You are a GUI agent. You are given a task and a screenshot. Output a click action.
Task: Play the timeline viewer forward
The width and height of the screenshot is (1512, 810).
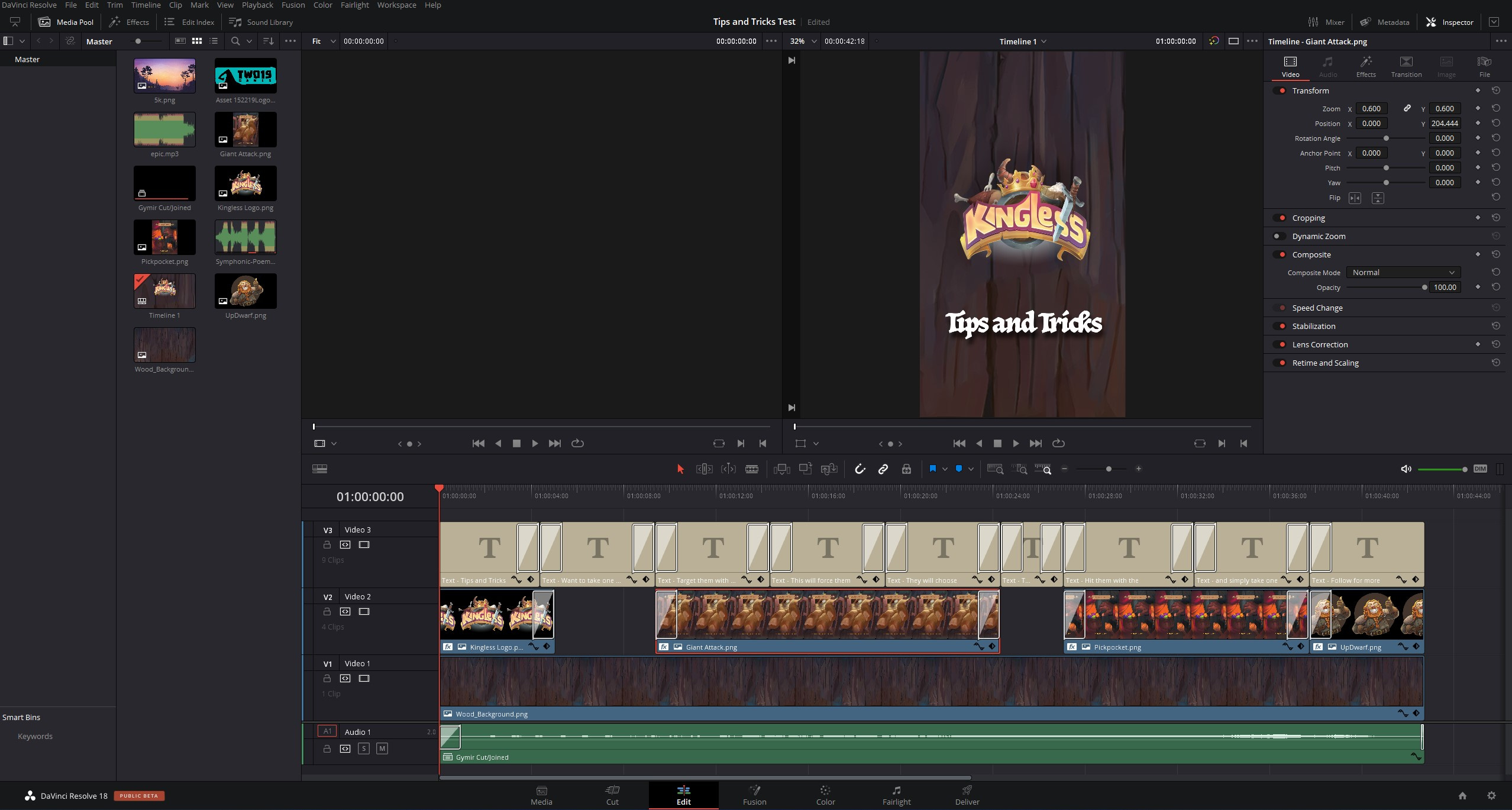[1016, 443]
